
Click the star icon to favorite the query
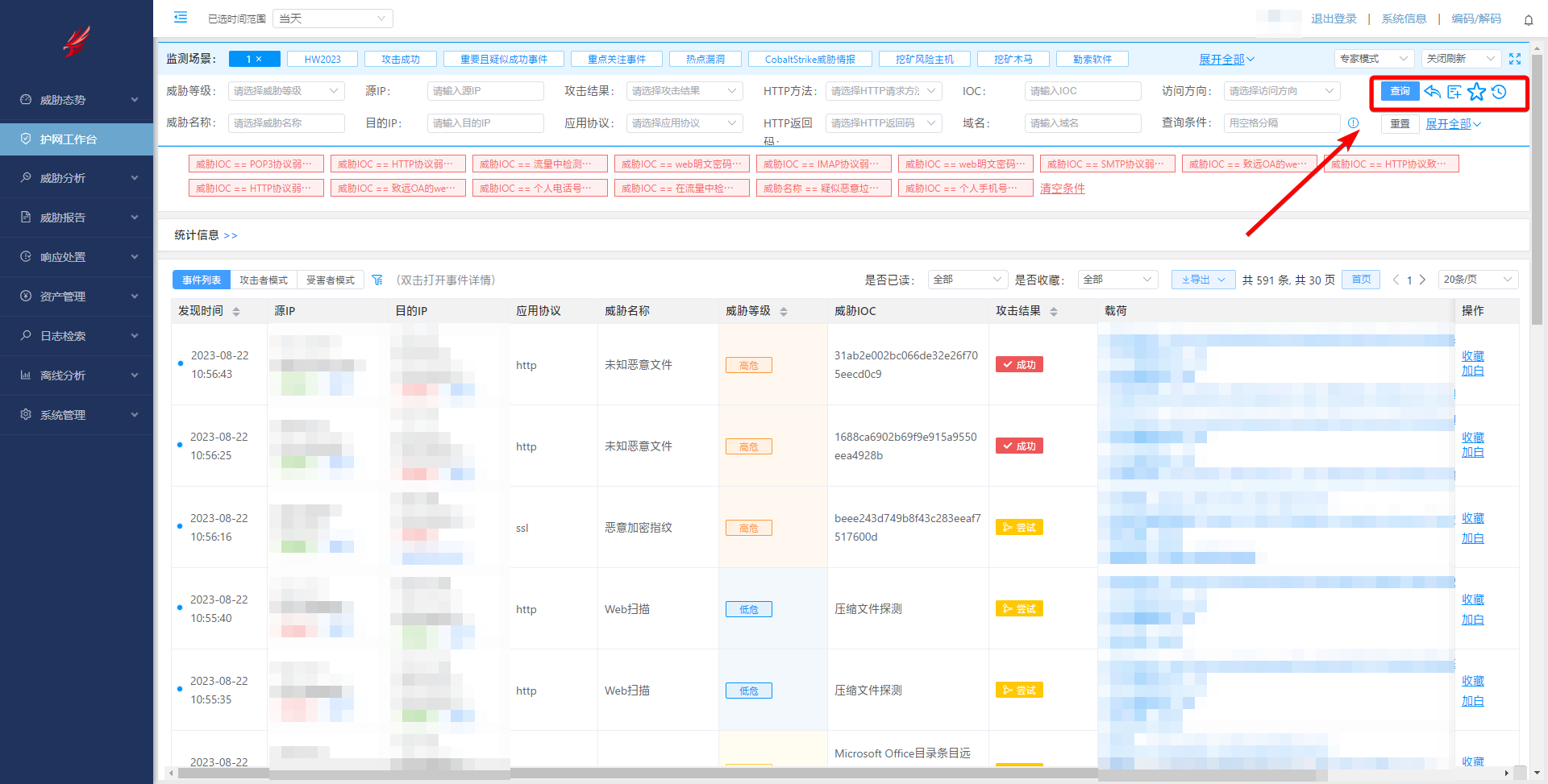[x=1476, y=91]
